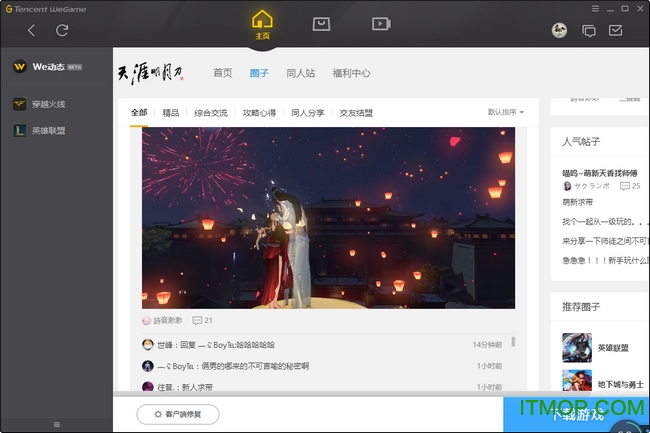The image size is (650, 433).
Task: Select 攻略心得 category filter
Action: pos(259,113)
